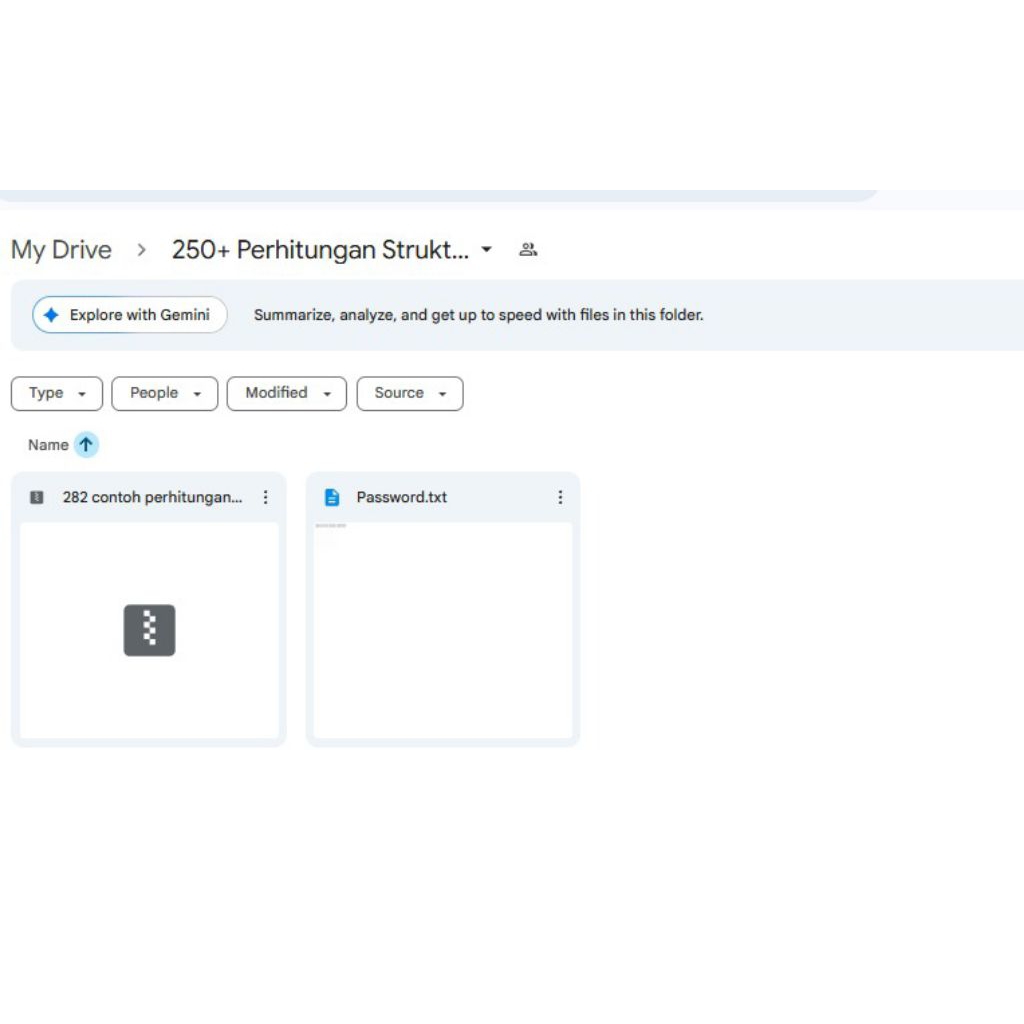Viewport: 1024px width, 1024px height.
Task: Open the Modified filter dropdown
Action: pos(287,393)
